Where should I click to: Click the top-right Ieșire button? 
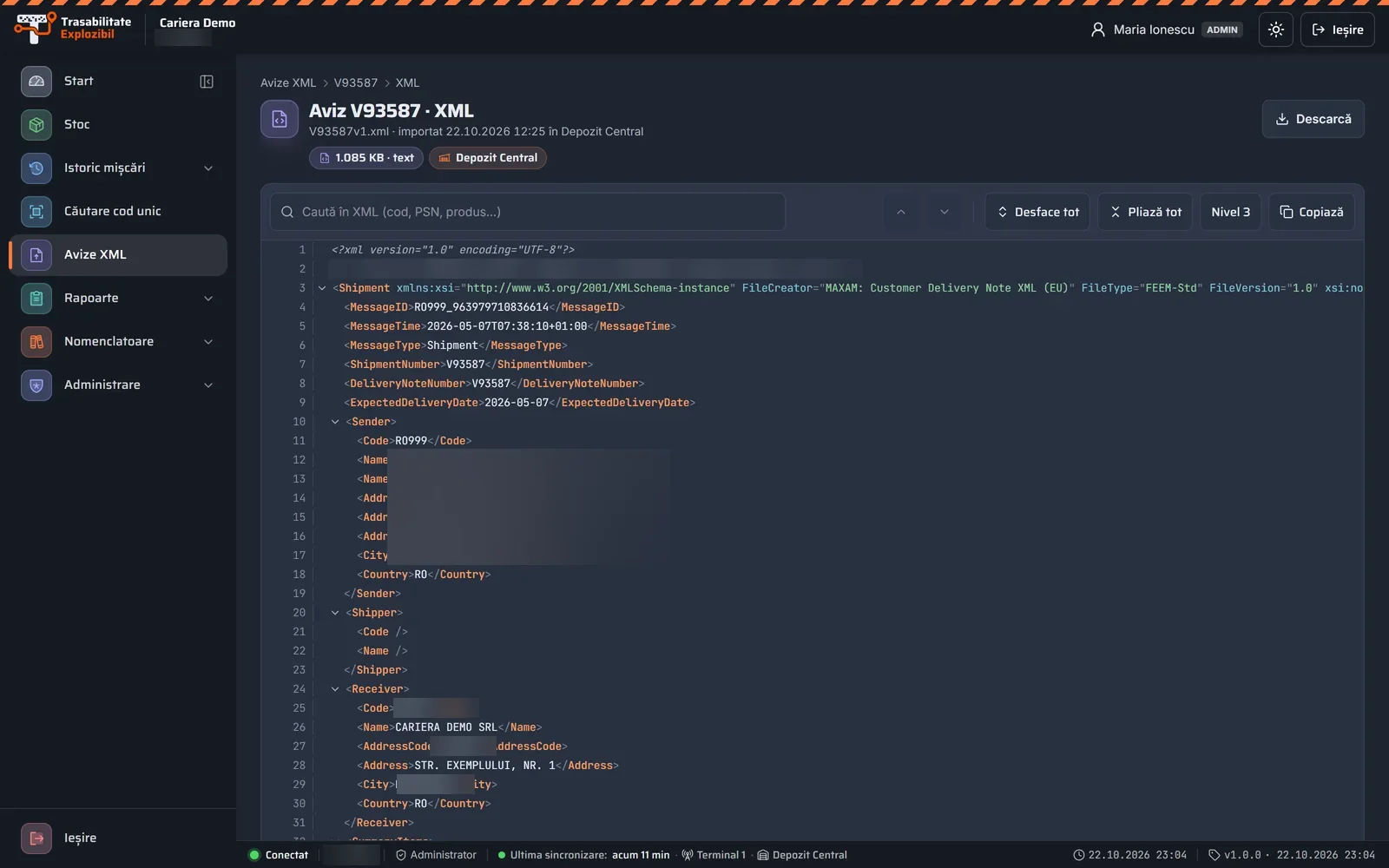coord(1337,30)
